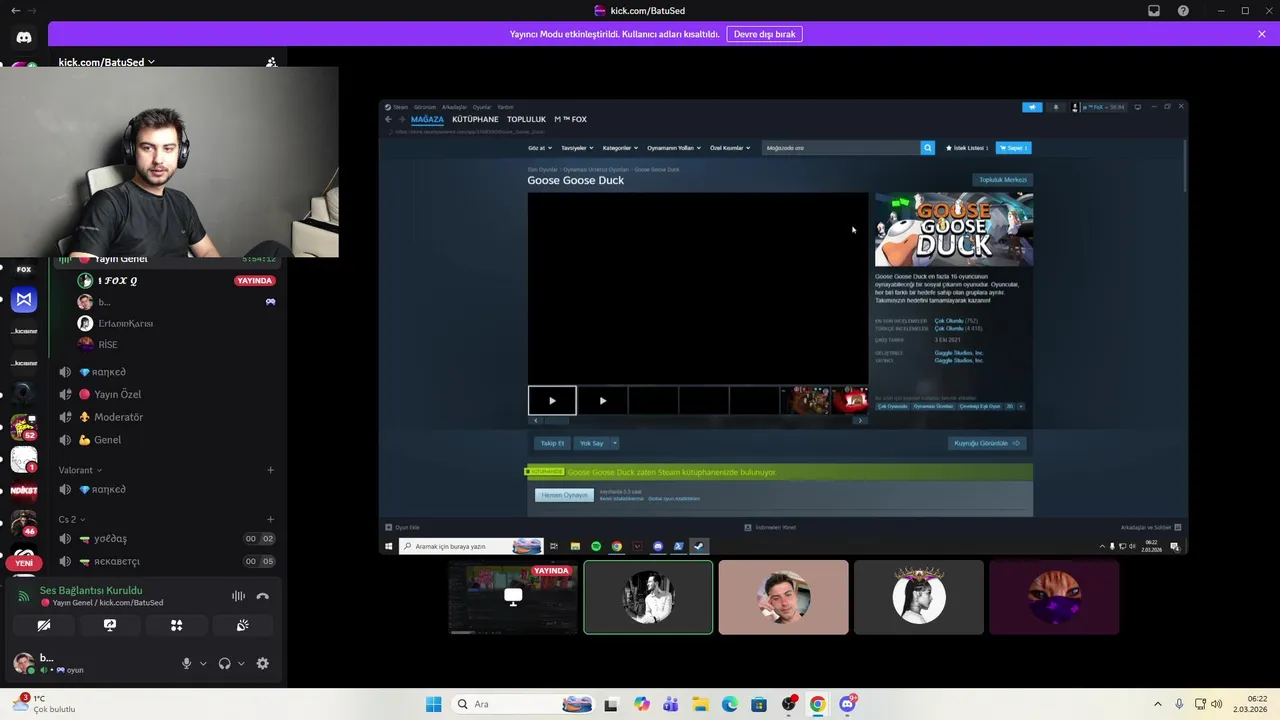
Task: Open the Steam notifications bell
Action: 1056,107
